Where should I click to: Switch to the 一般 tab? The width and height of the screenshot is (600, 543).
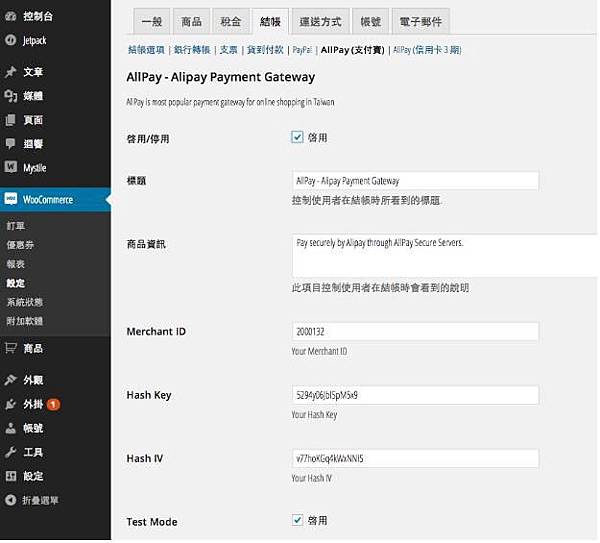[152, 22]
